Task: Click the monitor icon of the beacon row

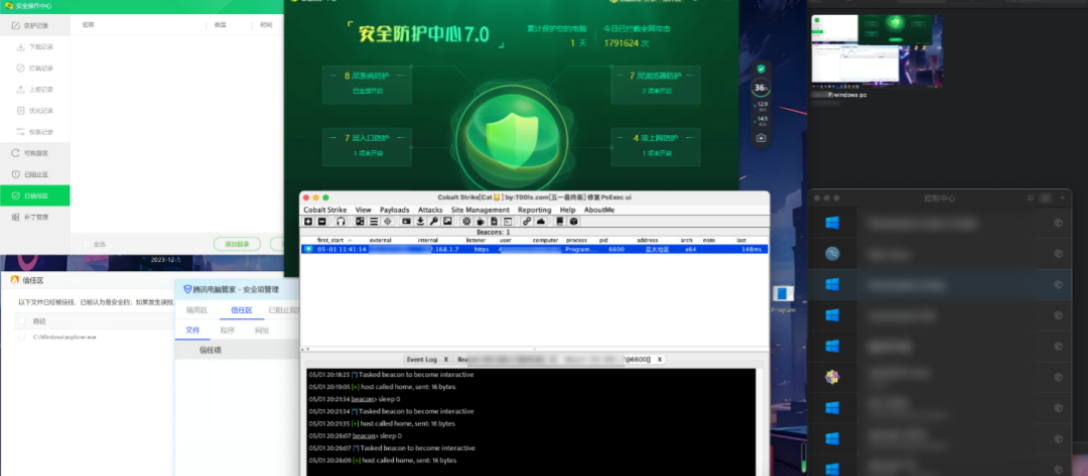Action: (308, 249)
